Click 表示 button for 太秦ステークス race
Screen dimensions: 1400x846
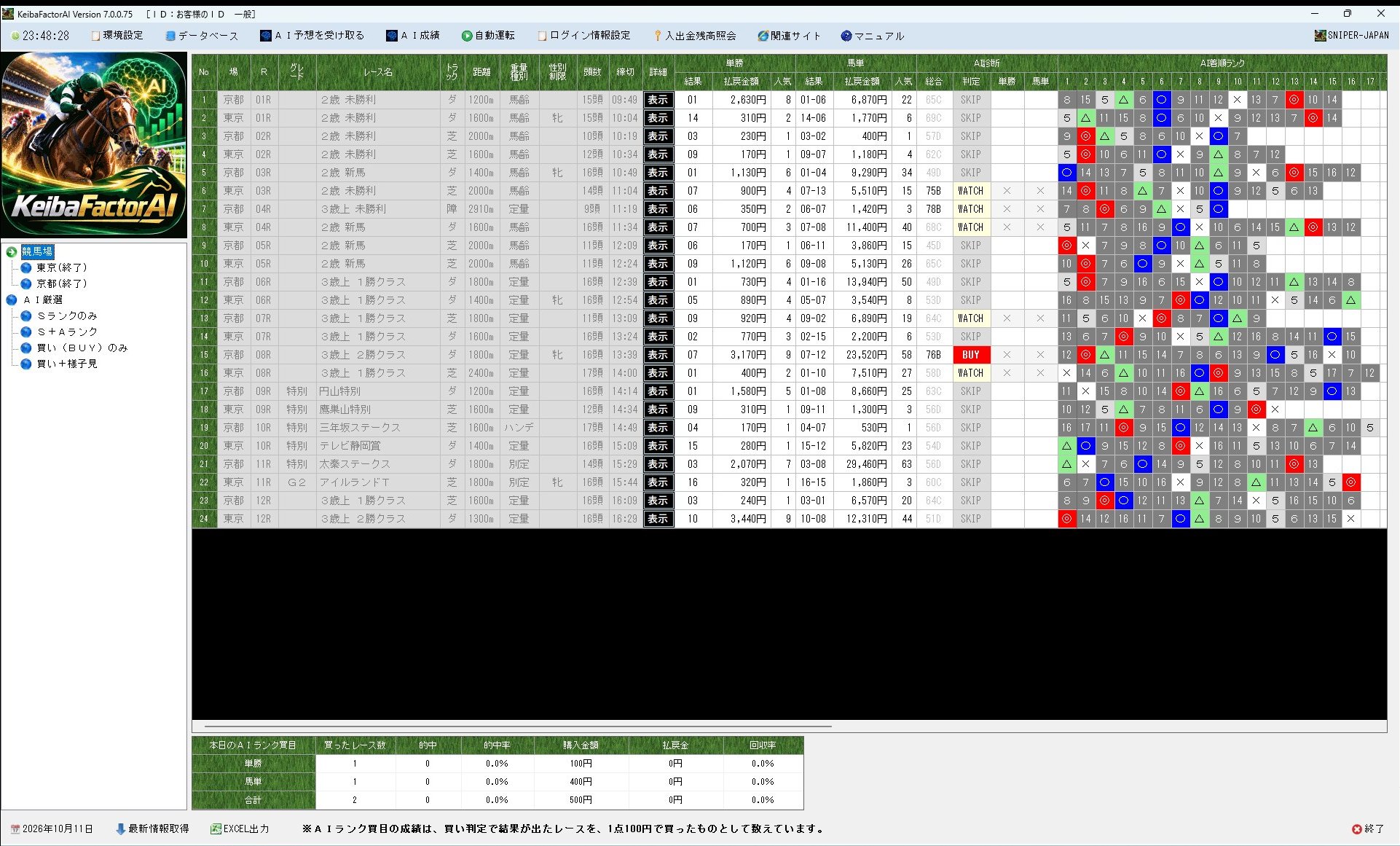(658, 464)
